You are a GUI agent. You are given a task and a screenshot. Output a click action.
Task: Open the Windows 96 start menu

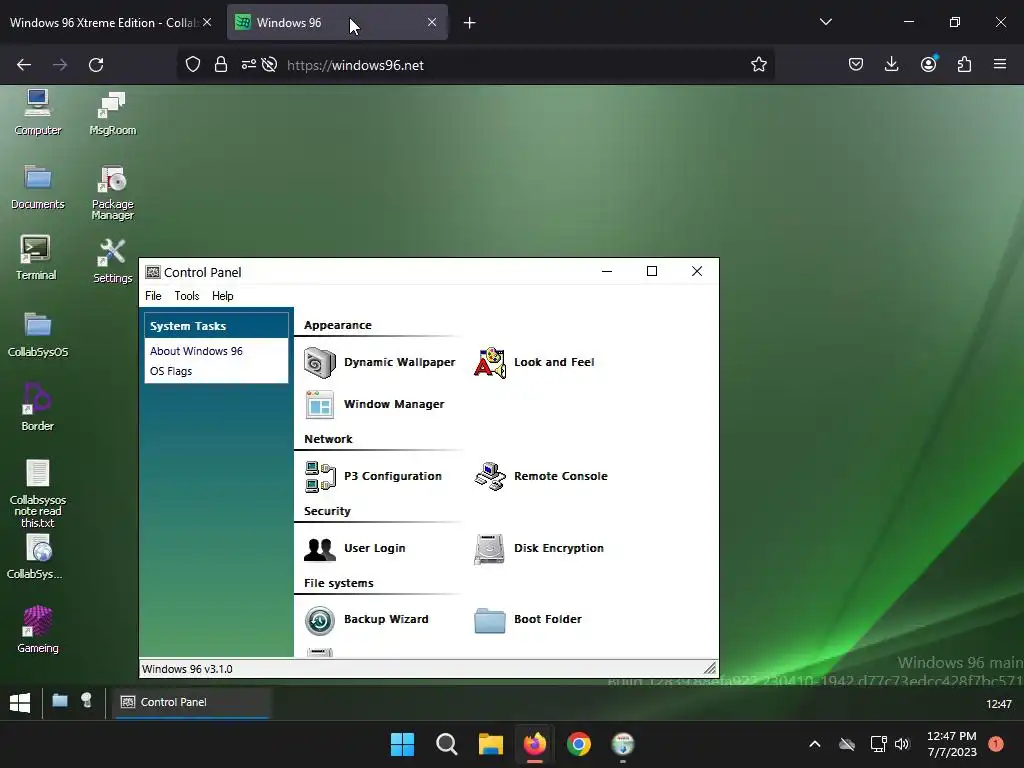(x=20, y=703)
